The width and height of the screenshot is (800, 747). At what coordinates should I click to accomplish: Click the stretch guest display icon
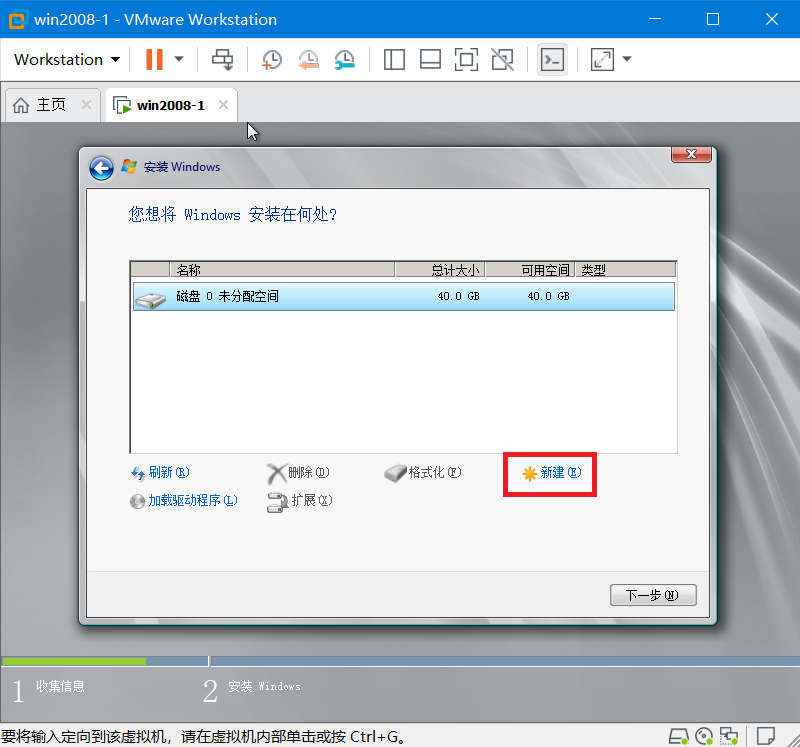point(602,59)
